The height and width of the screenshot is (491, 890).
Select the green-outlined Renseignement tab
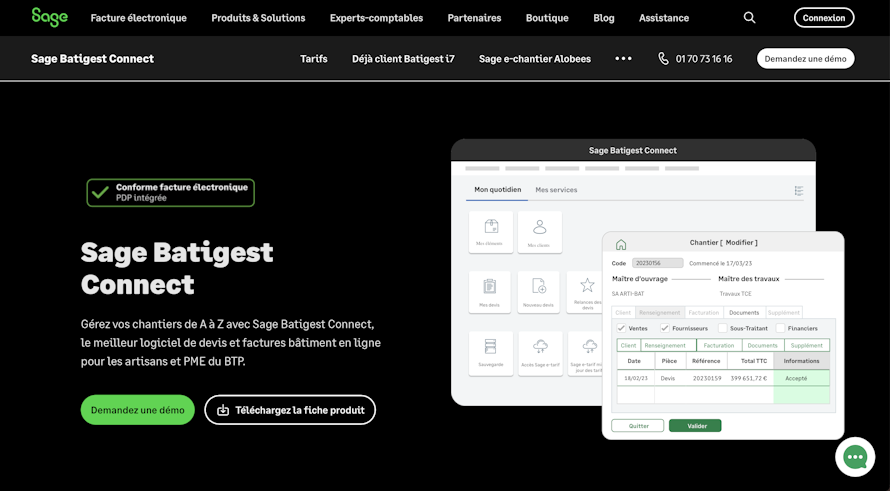tap(668, 345)
